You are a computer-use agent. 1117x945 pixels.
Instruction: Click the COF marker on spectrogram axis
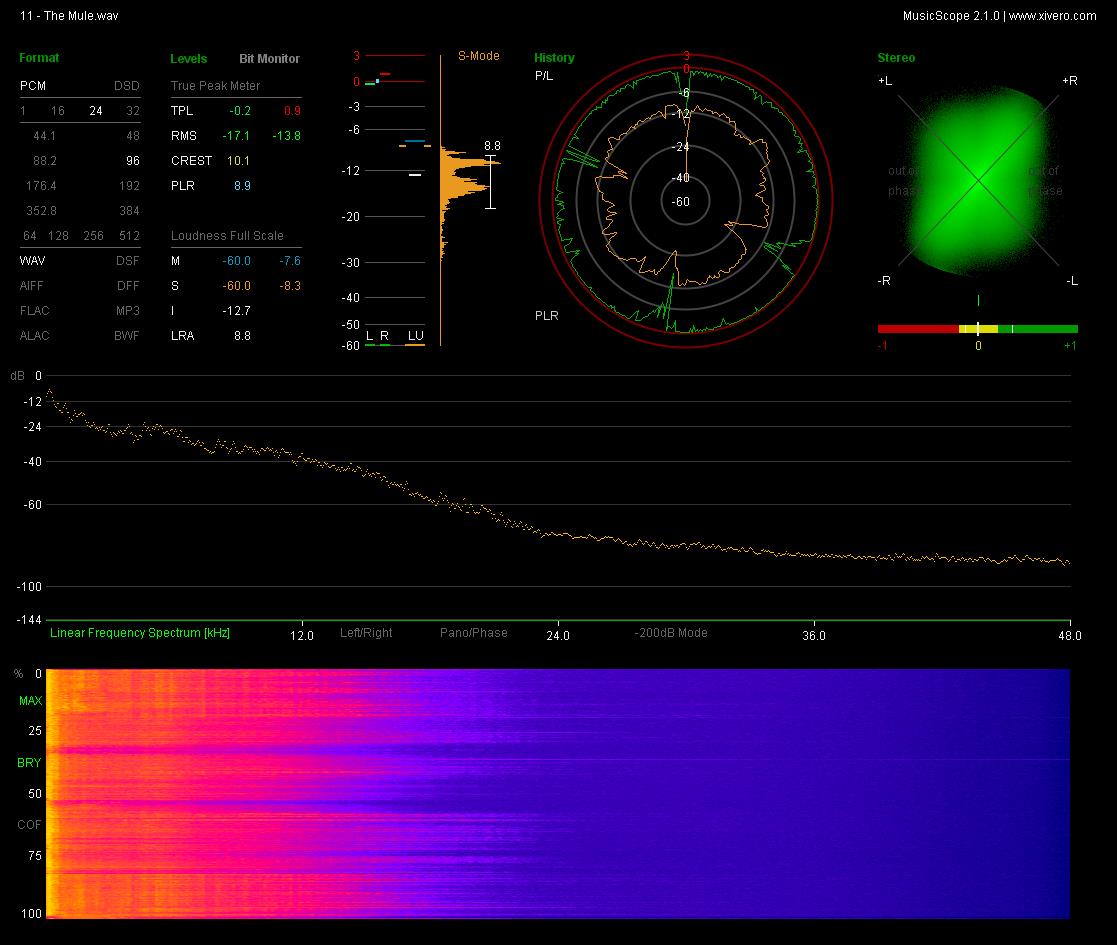pos(29,825)
